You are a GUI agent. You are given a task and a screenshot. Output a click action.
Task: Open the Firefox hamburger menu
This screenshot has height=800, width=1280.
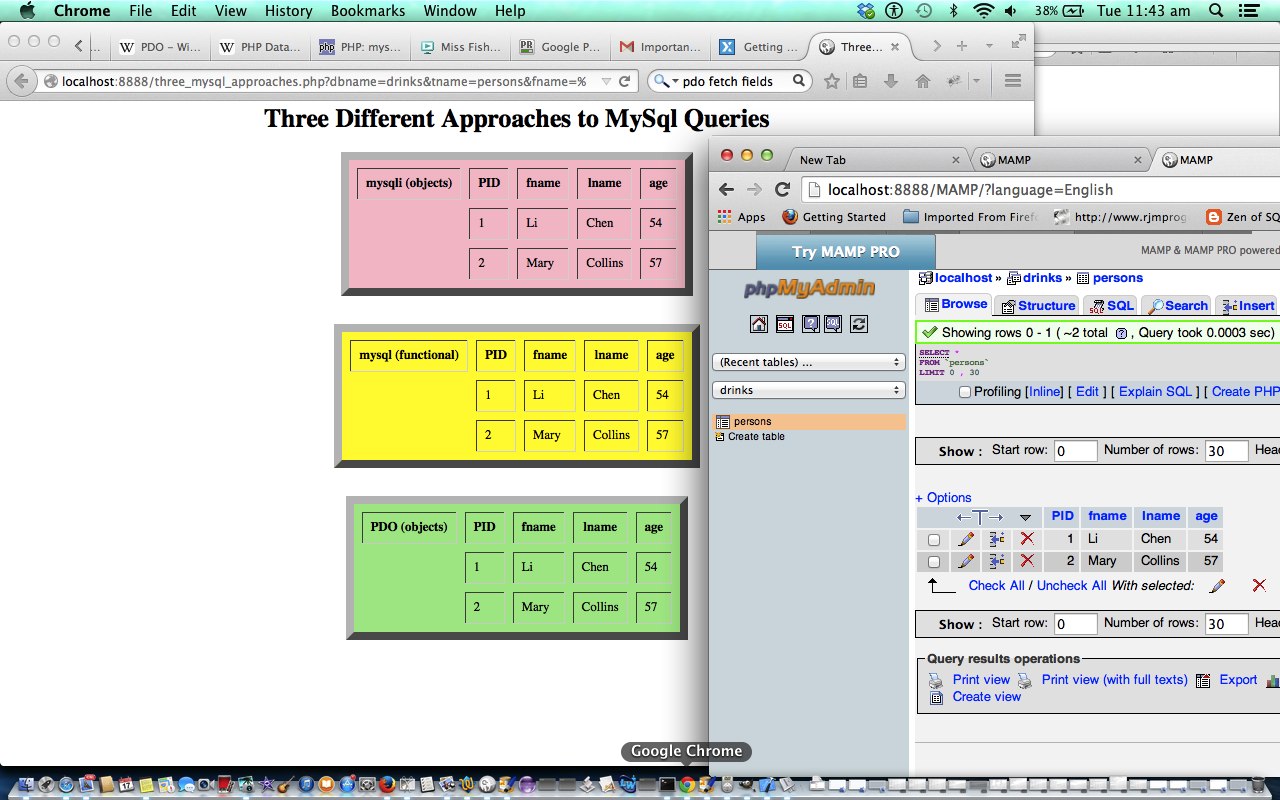(1012, 81)
